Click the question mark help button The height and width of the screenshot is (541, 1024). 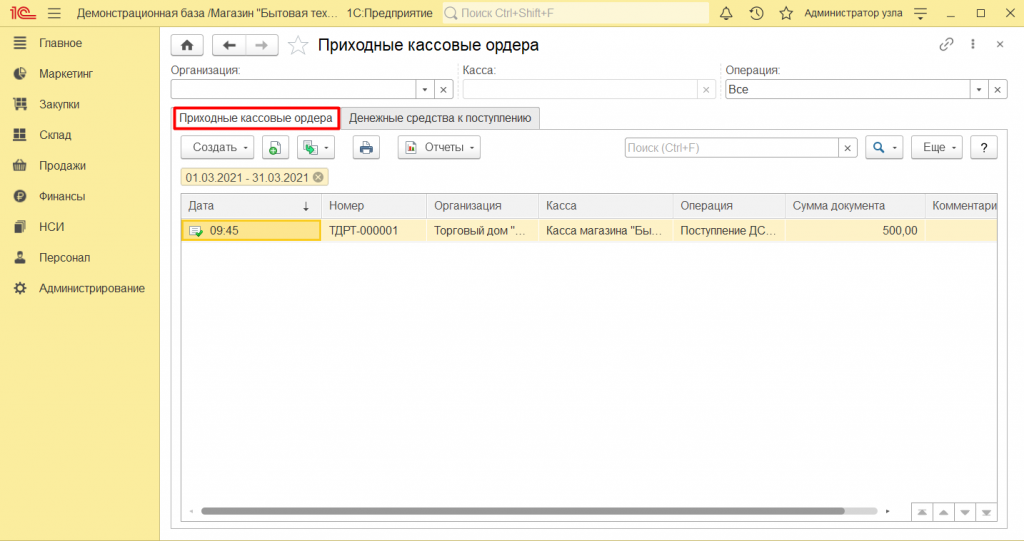click(x=984, y=148)
